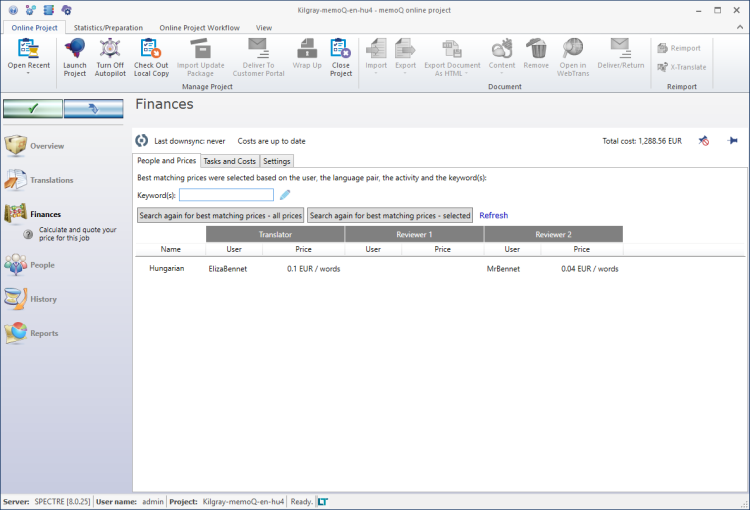Turn Off Autopilot in the ribbon
This screenshot has height=510, width=750.
click(110, 57)
